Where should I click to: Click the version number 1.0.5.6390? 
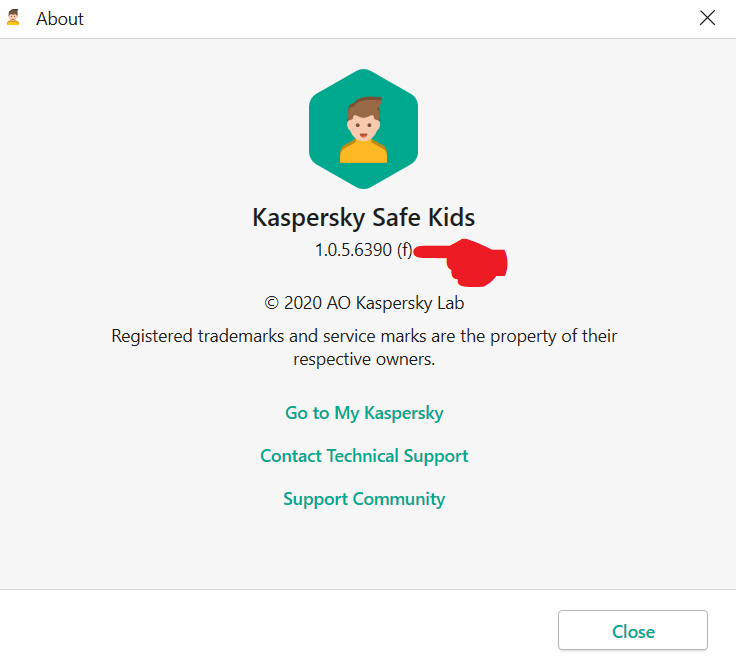click(x=353, y=251)
